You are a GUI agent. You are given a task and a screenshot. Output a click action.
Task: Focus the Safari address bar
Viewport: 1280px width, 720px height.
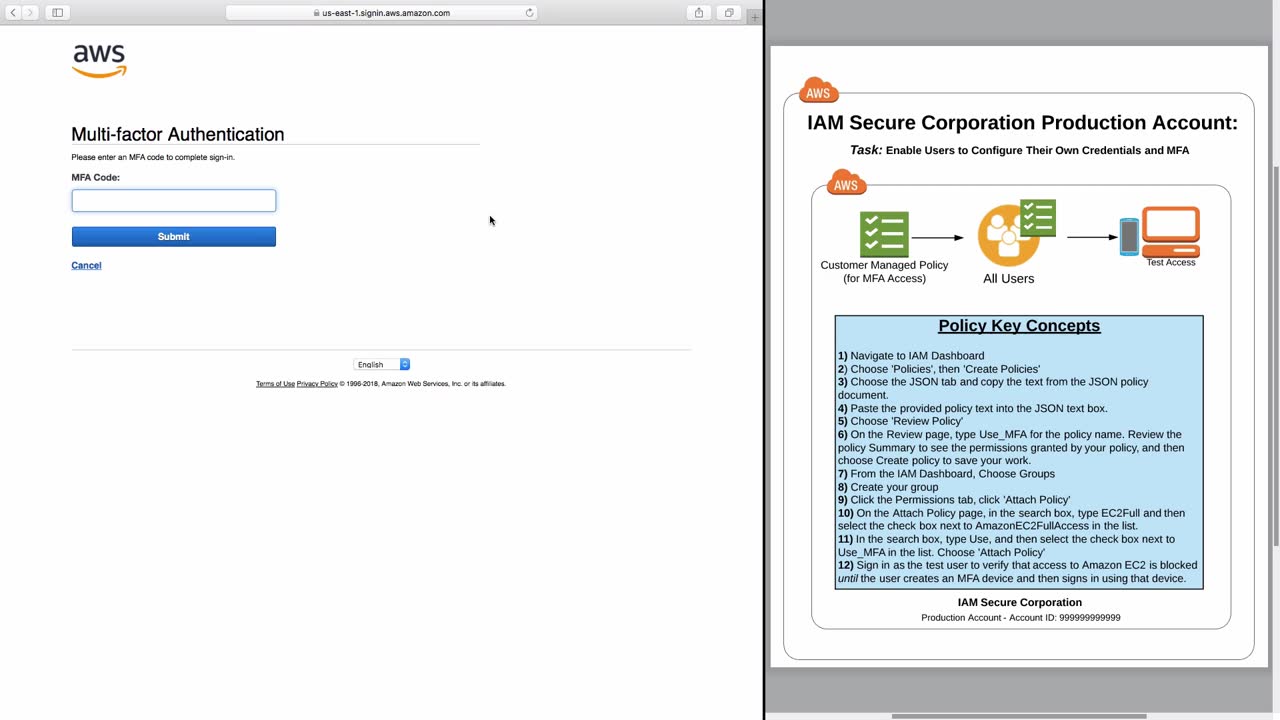[381, 13]
